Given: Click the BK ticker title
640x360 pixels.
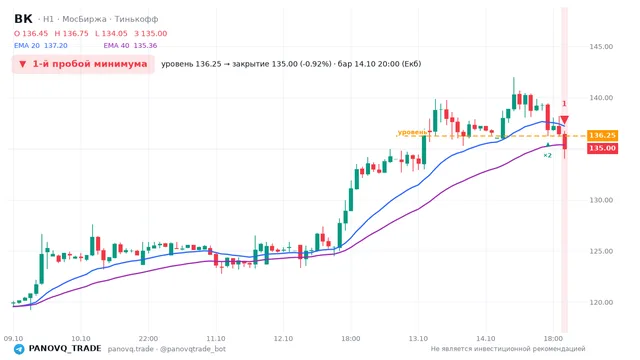Looking at the screenshot, I should click(23, 19).
